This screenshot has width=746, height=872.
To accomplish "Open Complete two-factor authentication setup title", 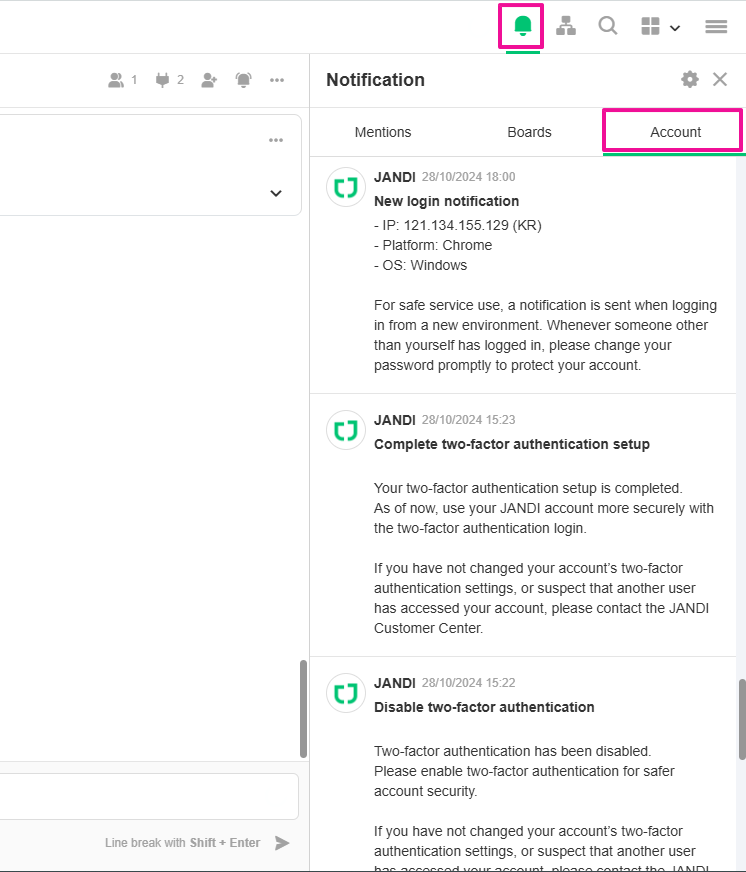I will point(512,444).
